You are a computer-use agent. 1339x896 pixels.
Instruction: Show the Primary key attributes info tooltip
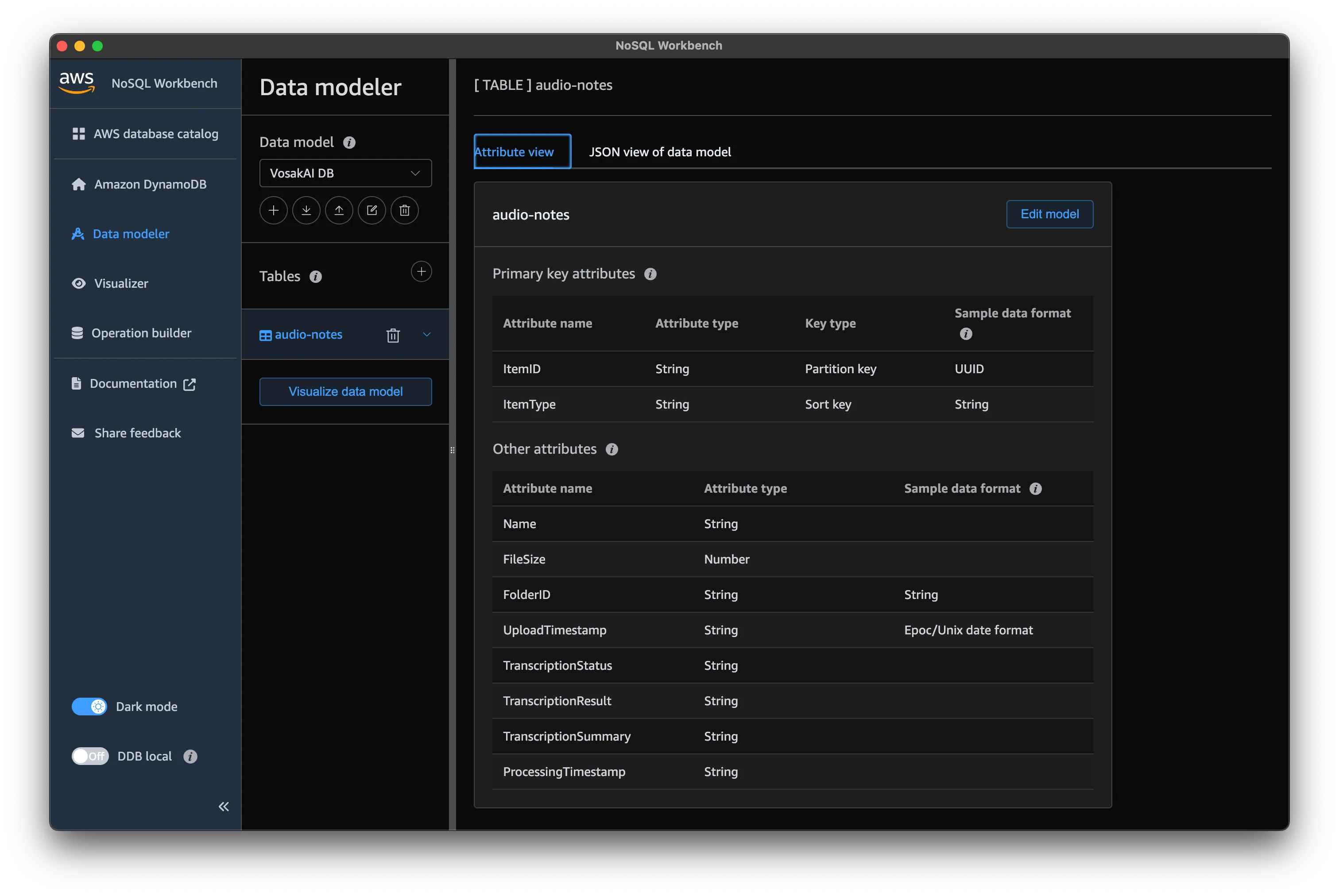(x=650, y=274)
